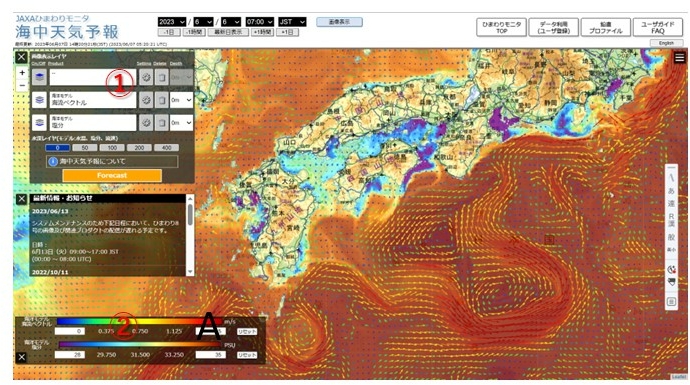690x385 pixels.
Task: Delete the salinity layer with trash icon
Action: pos(161,123)
